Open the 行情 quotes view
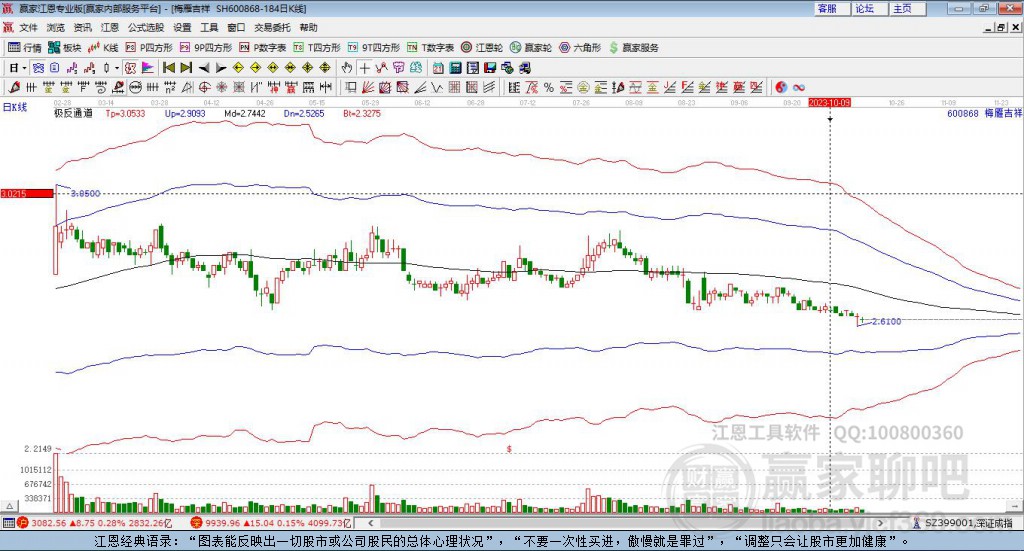This screenshot has width=1024, height=551. pos(24,48)
